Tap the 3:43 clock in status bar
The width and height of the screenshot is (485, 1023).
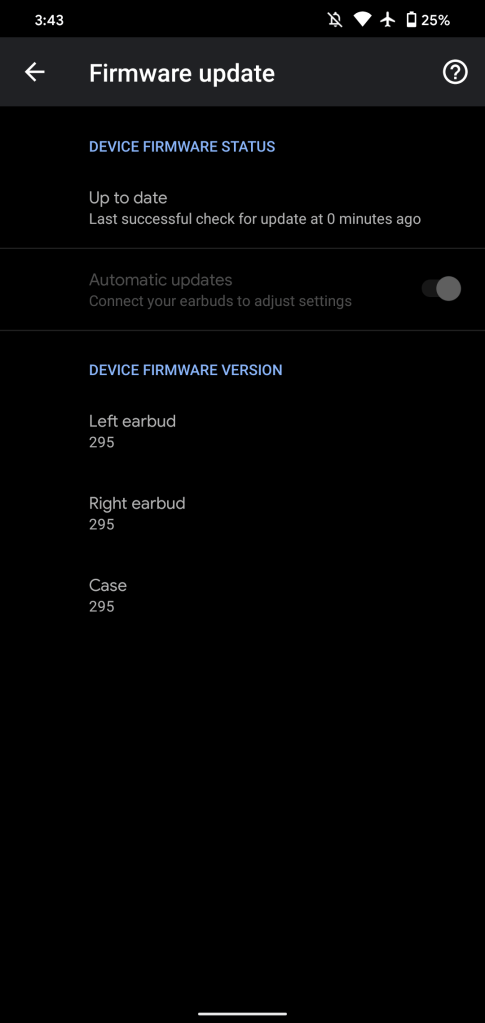(49, 20)
